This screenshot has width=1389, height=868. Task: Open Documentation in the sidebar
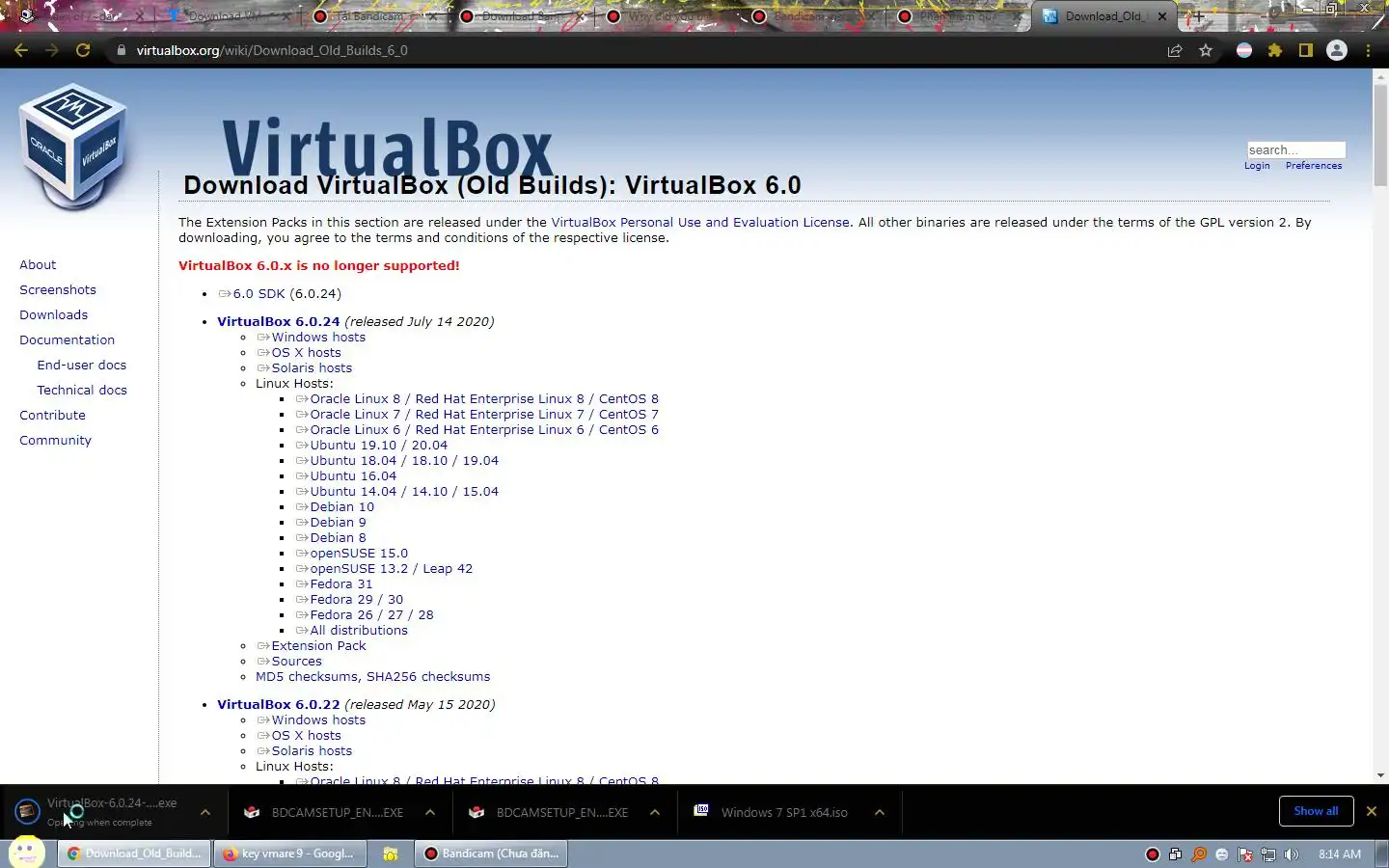(68, 339)
